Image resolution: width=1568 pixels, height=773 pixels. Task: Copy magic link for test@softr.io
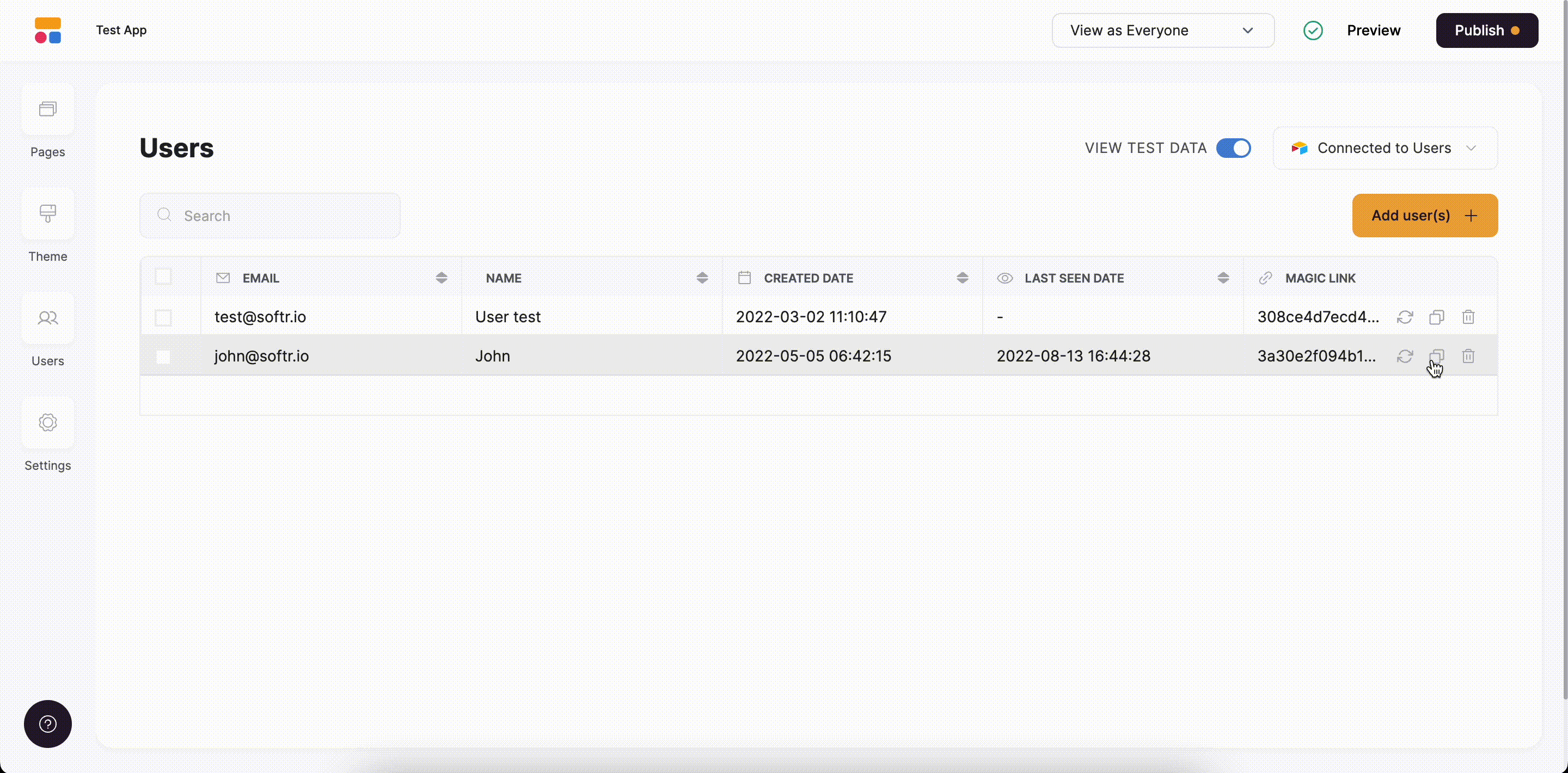pyautogui.click(x=1437, y=317)
